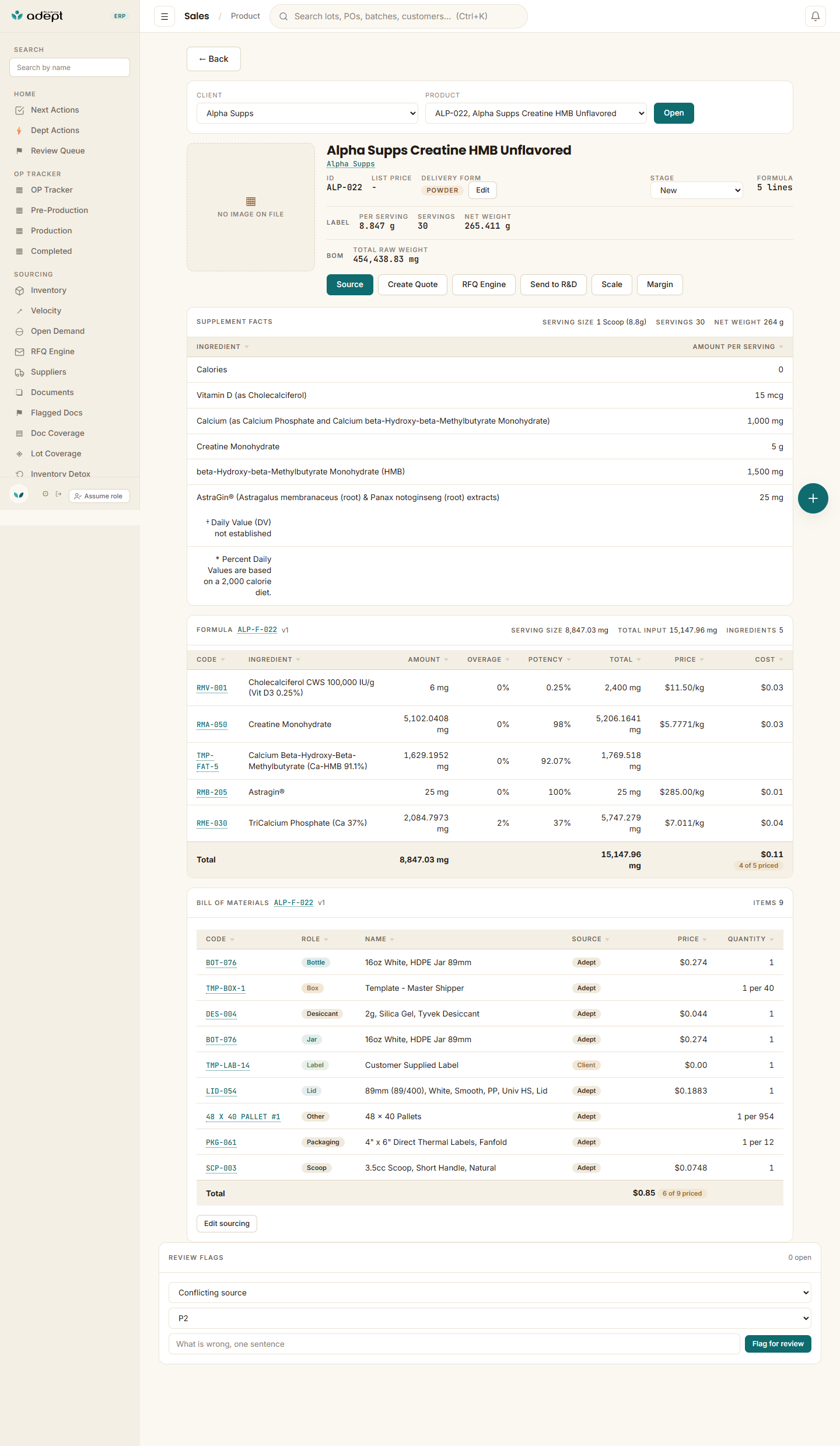Click the What is wrong text field

(454, 1344)
